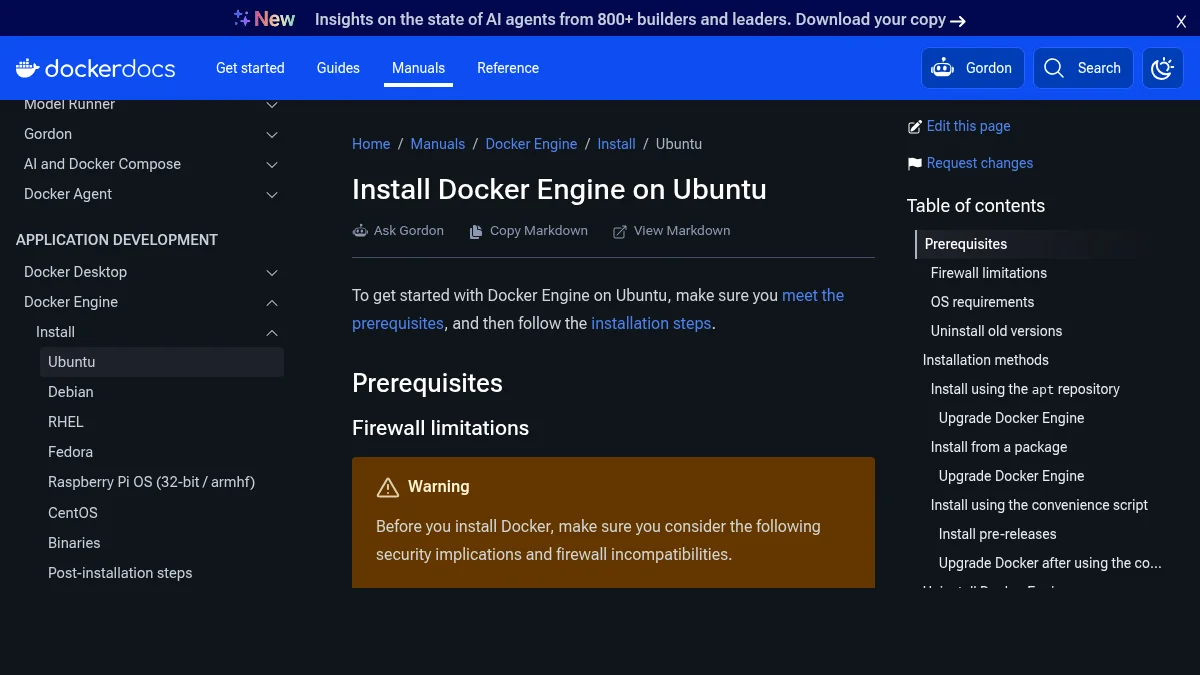Open the Guides tab

point(338,68)
